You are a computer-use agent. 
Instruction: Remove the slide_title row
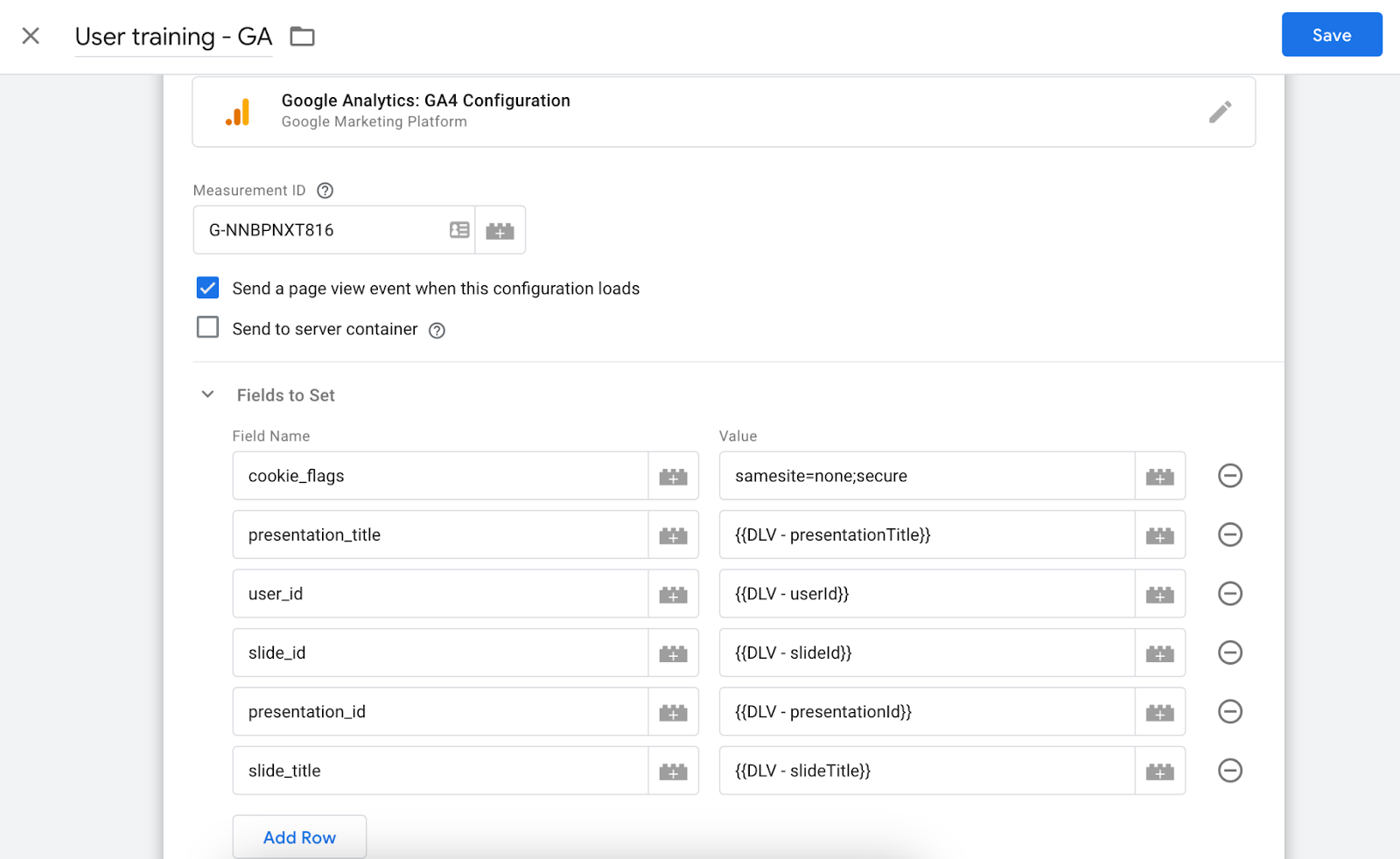[x=1230, y=771]
